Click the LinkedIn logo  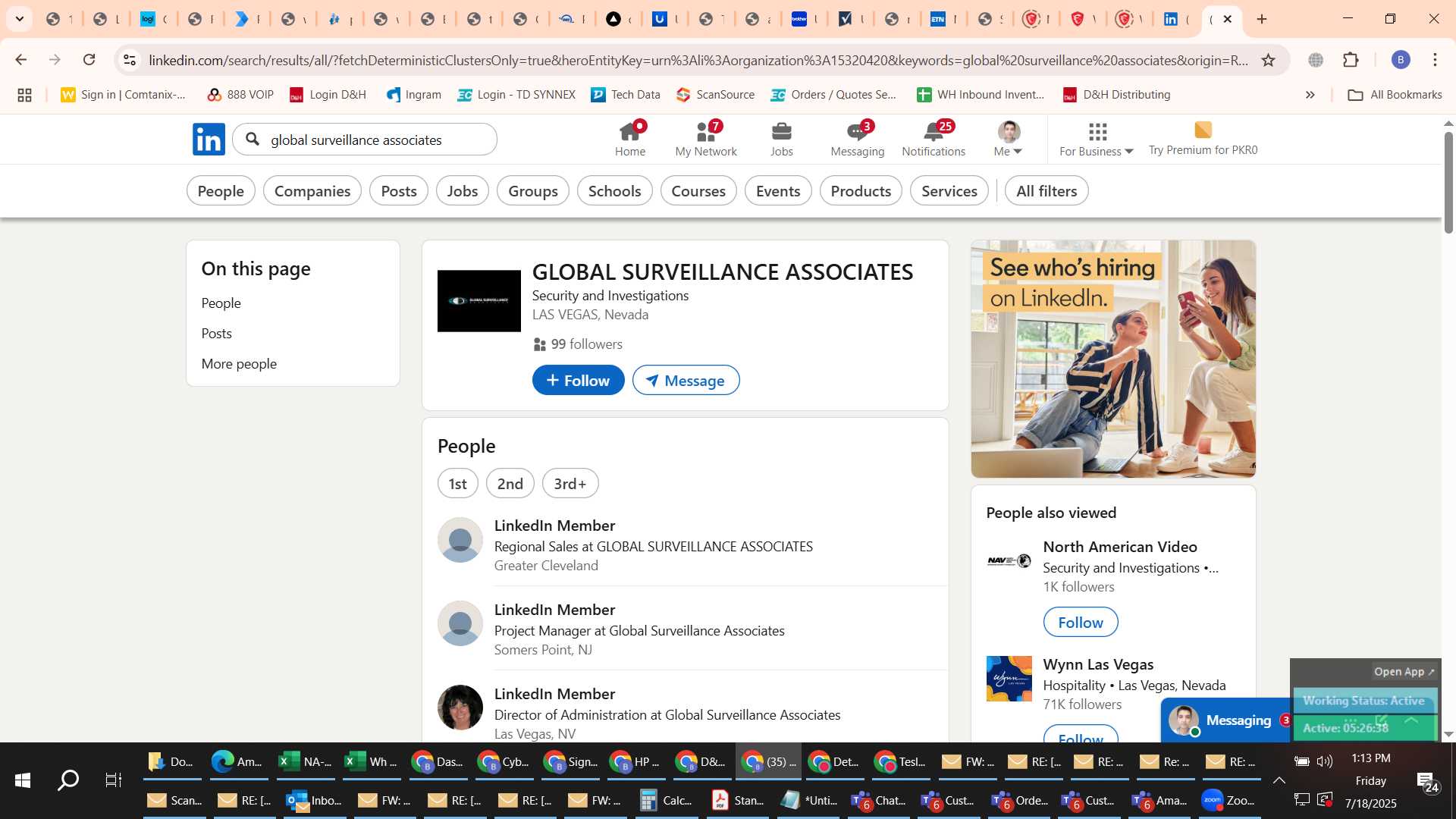[x=209, y=140]
